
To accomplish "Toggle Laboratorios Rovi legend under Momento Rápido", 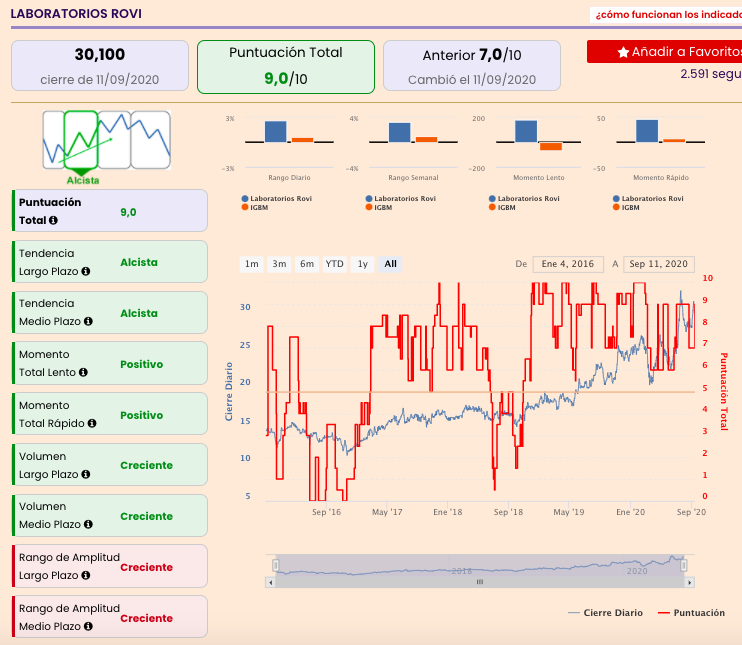I will click(x=648, y=199).
